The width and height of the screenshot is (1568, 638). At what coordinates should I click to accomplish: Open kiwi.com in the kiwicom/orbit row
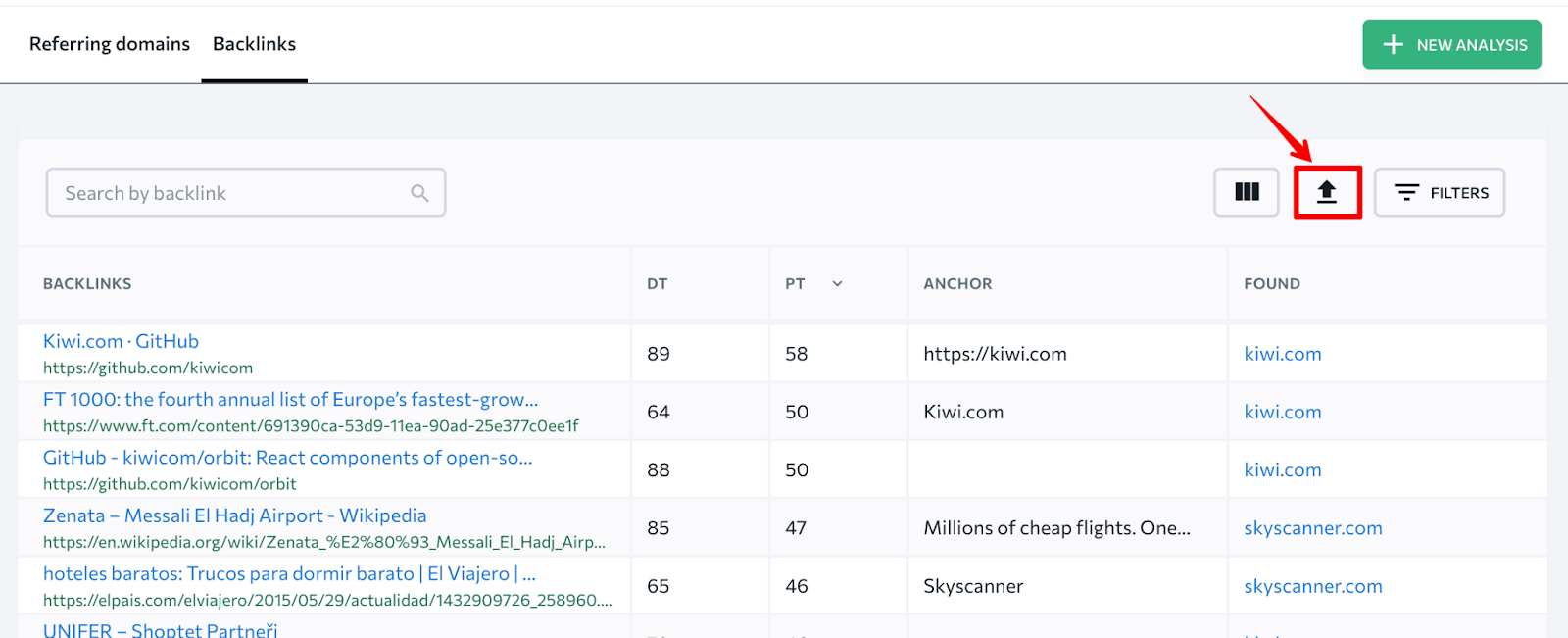(x=1283, y=469)
